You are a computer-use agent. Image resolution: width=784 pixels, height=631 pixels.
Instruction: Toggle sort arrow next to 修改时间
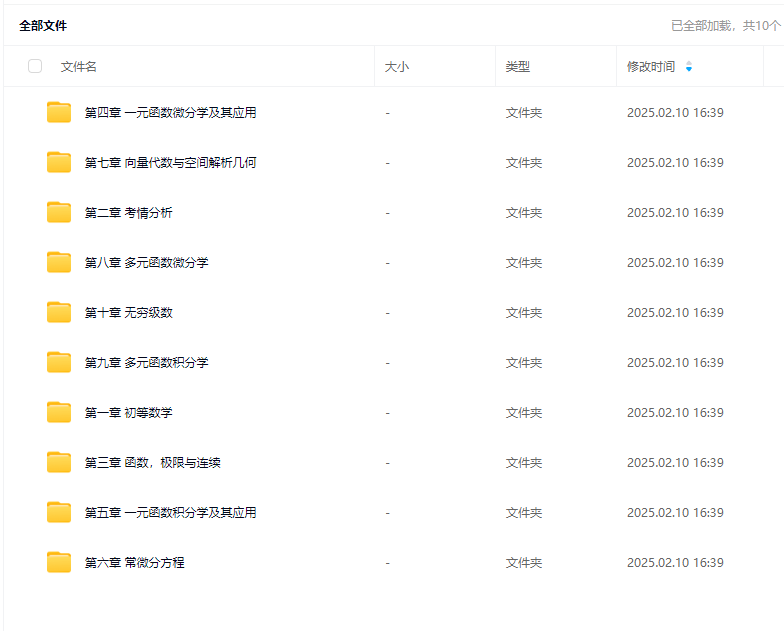click(x=688, y=67)
